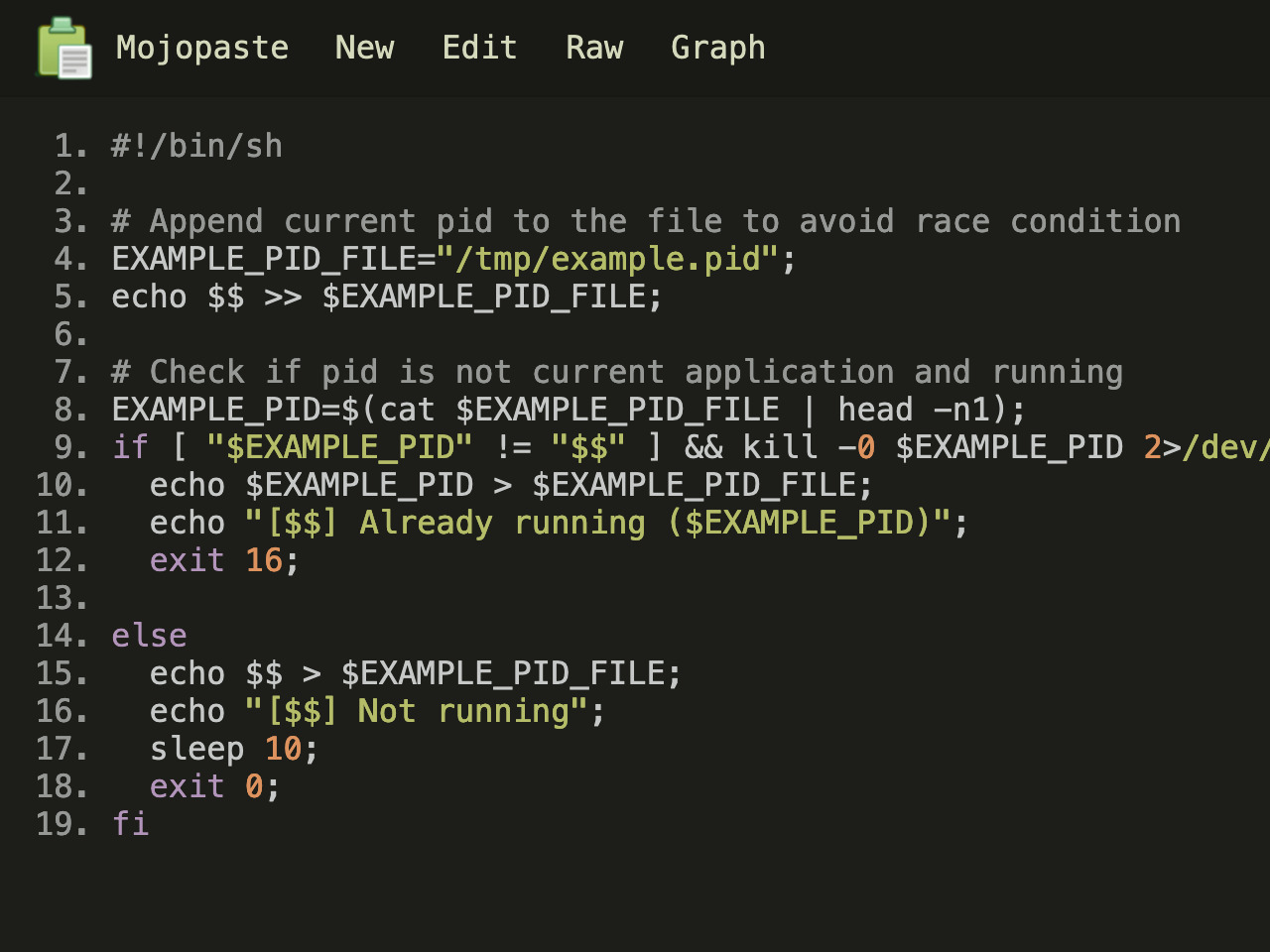Click the 'if' keyword on line 9

130,447
